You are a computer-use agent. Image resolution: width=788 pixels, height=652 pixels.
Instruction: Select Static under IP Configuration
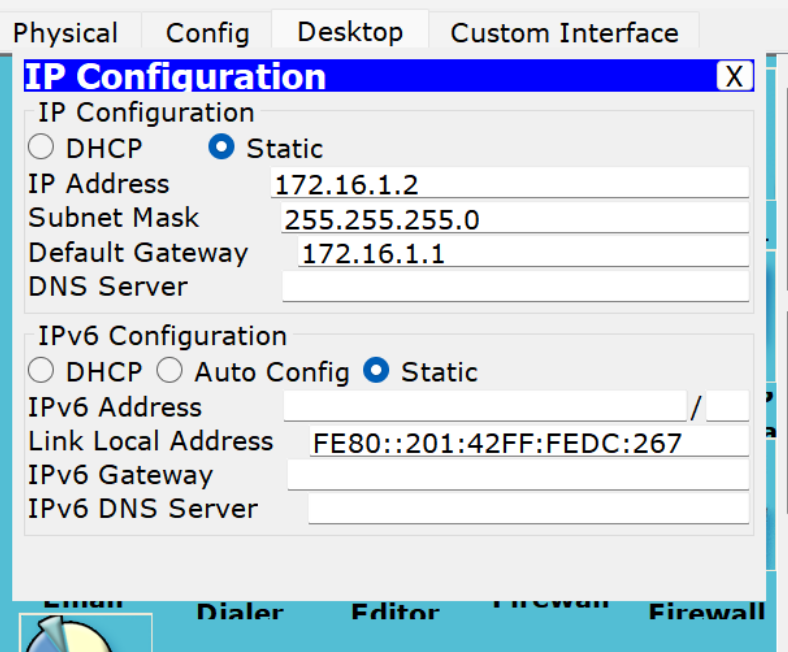[221, 148]
